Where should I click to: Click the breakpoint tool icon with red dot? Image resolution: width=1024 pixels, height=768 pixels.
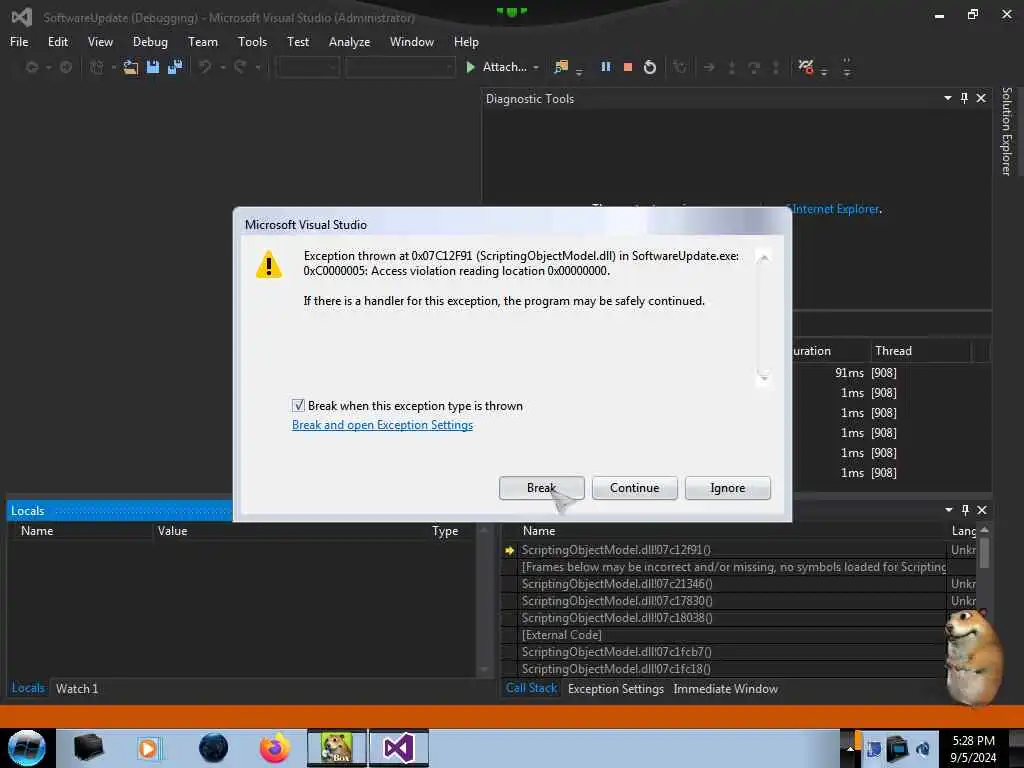[806, 67]
